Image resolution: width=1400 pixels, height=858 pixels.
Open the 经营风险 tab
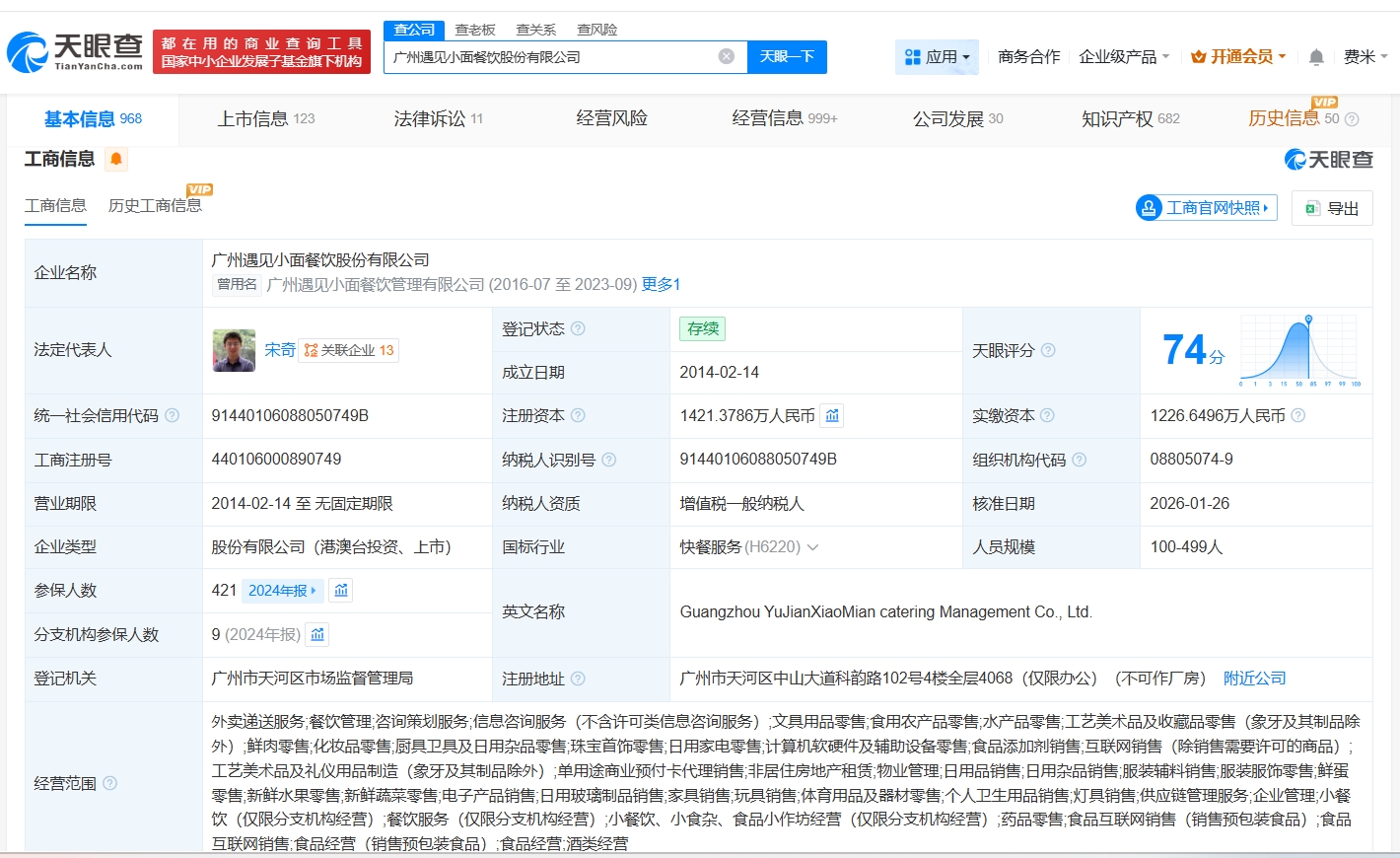[611, 119]
